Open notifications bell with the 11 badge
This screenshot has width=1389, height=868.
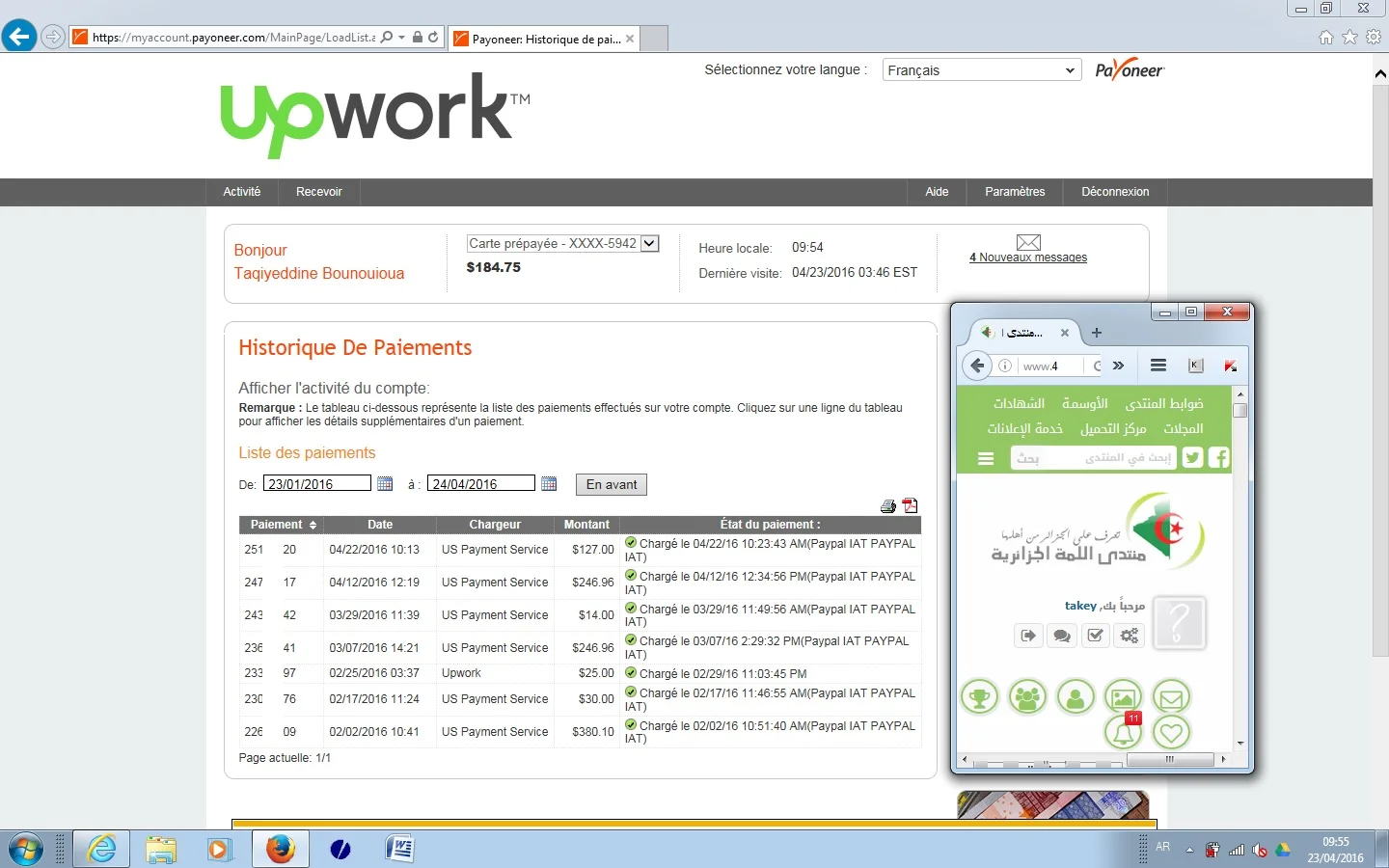pos(1123,733)
